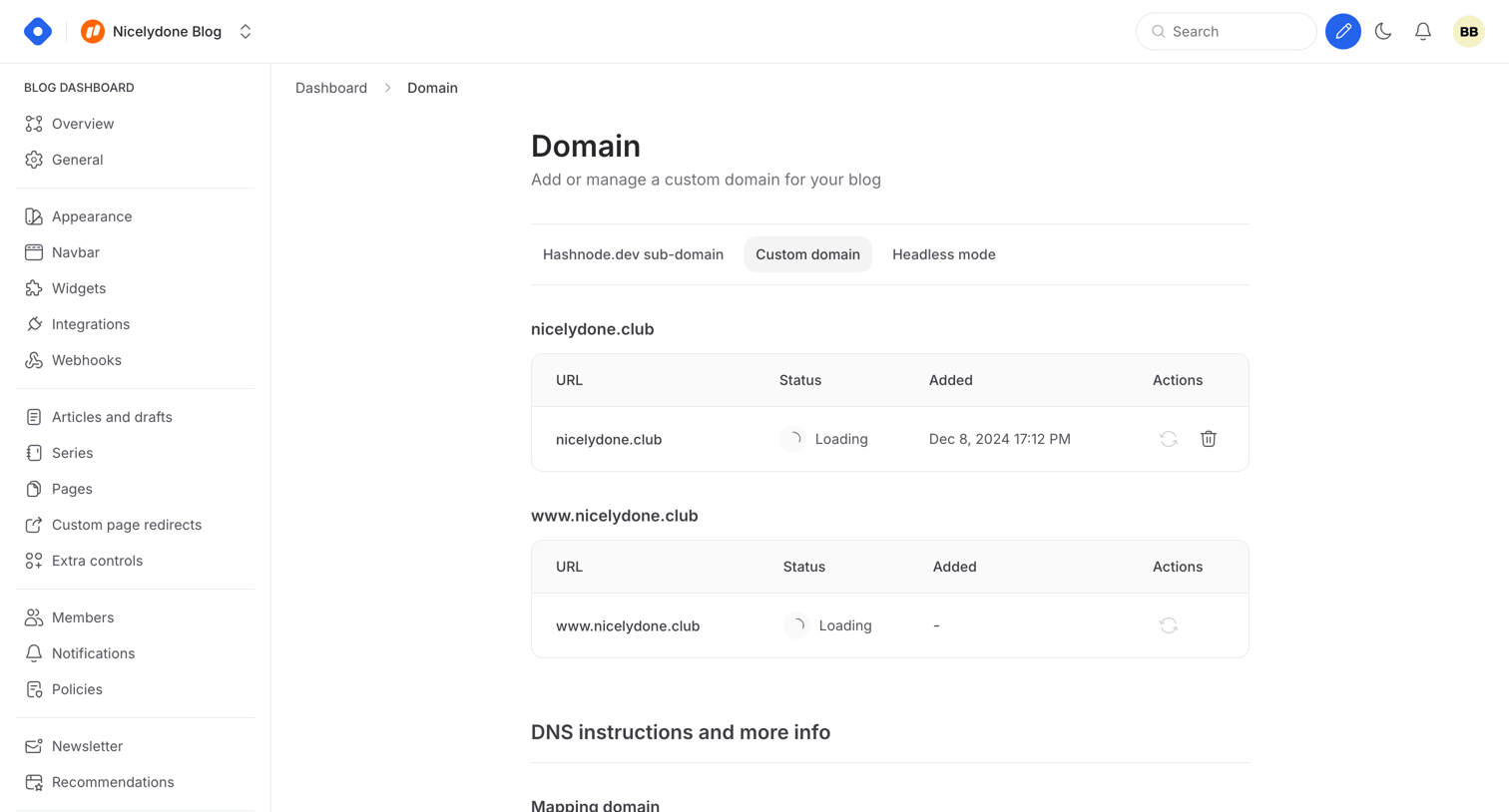Image resolution: width=1509 pixels, height=812 pixels.
Task: Open notifications bell in header
Action: 1423,32
